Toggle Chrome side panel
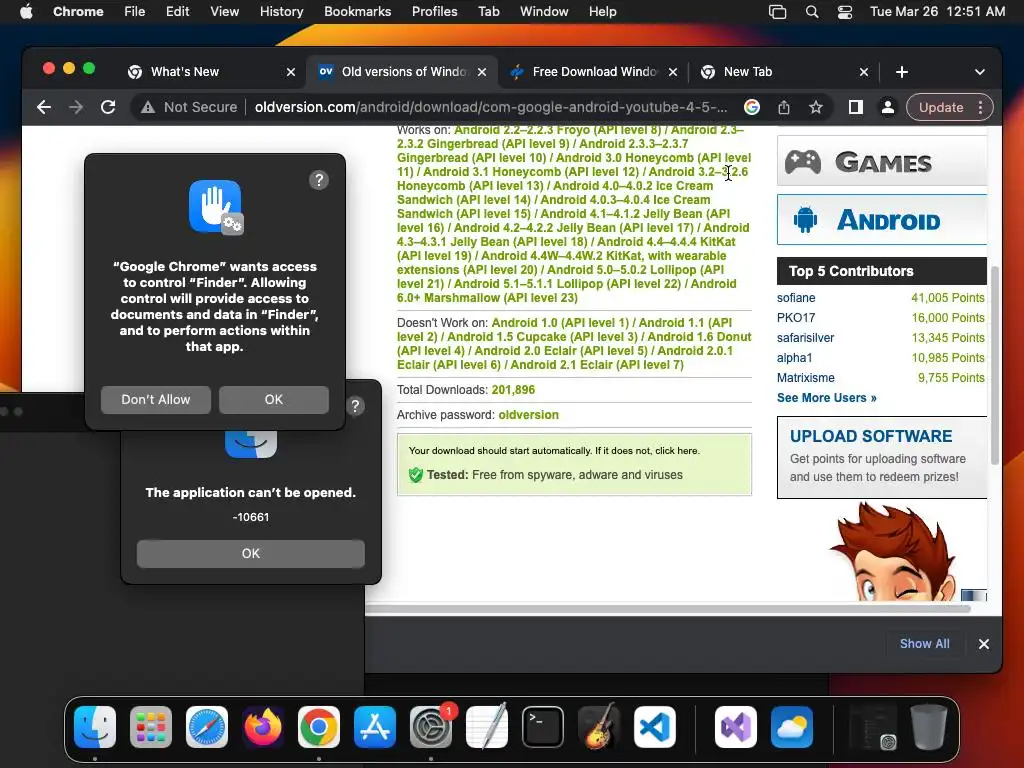The height and width of the screenshot is (768, 1024). pos(856,107)
